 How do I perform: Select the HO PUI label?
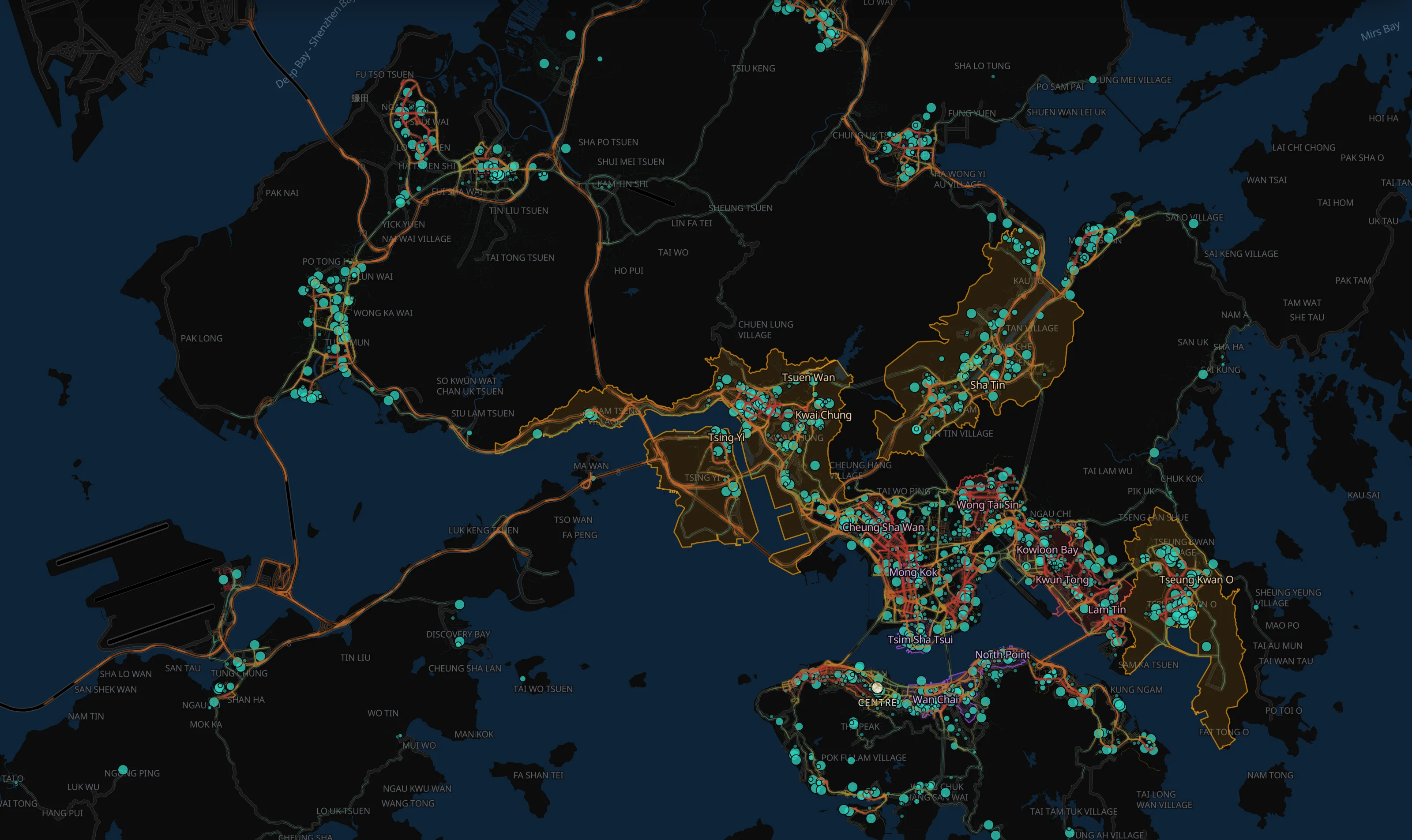tap(628, 271)
